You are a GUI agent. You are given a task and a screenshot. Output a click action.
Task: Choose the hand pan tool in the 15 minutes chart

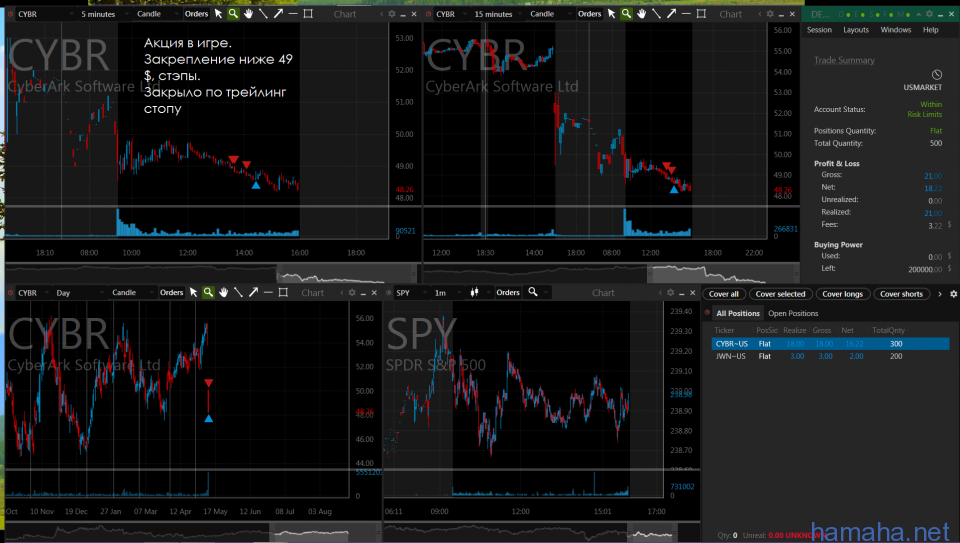[x=641, y=13]
